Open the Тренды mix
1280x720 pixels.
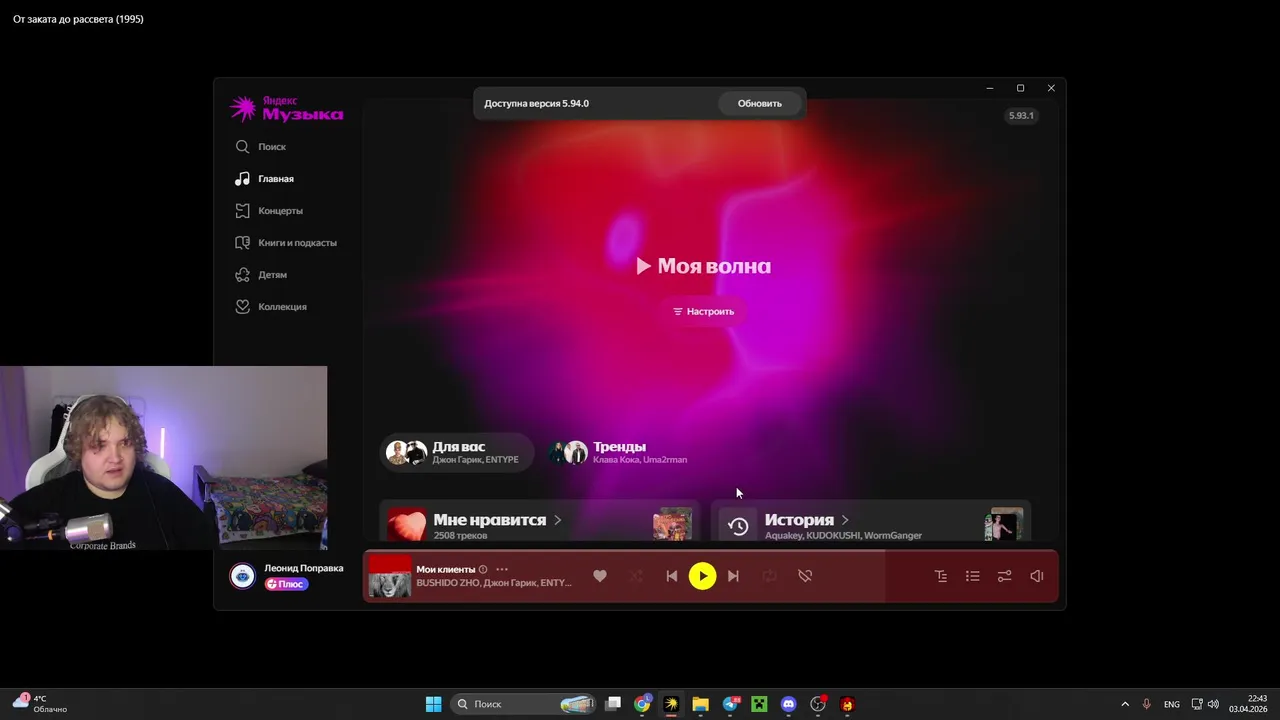coord(620,452)
